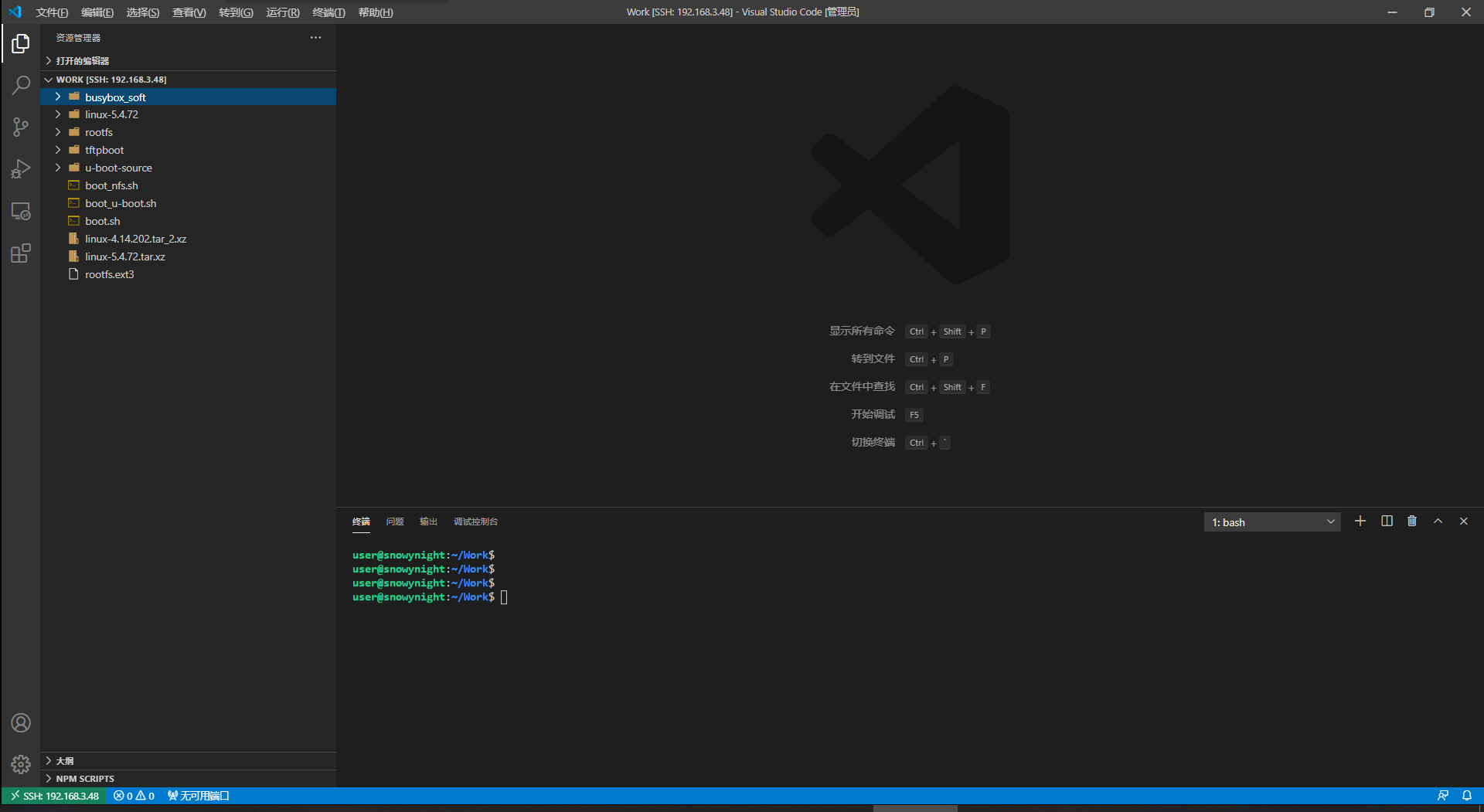Open the Selection menu
1484x812 pixels.
[143, 12]
